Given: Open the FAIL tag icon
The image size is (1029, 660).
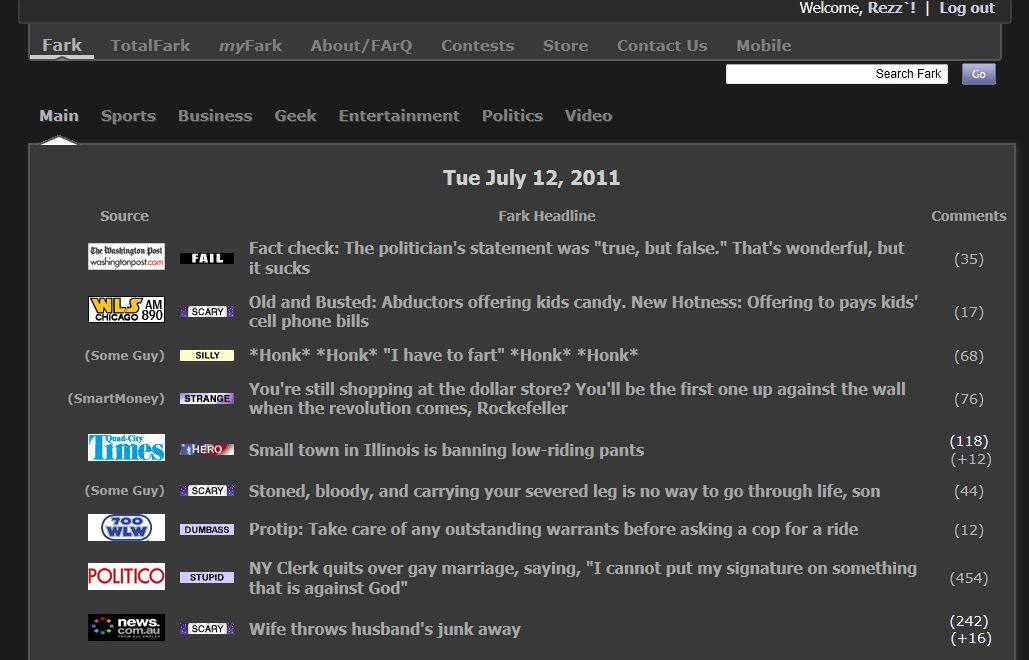Looking at the screenshot, I should point(206,256).
